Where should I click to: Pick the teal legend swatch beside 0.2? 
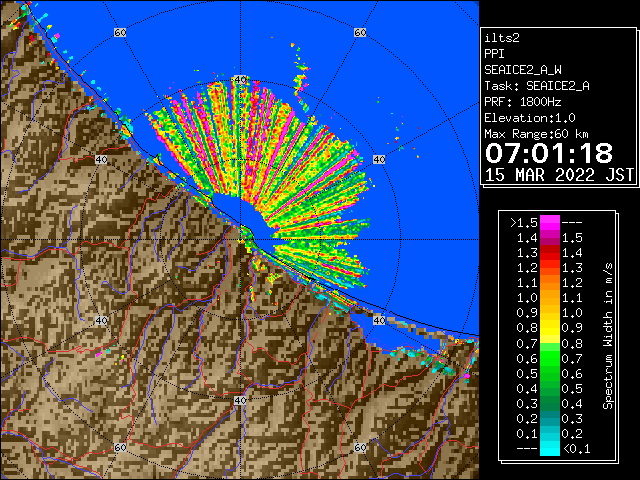tap(550, 418)
